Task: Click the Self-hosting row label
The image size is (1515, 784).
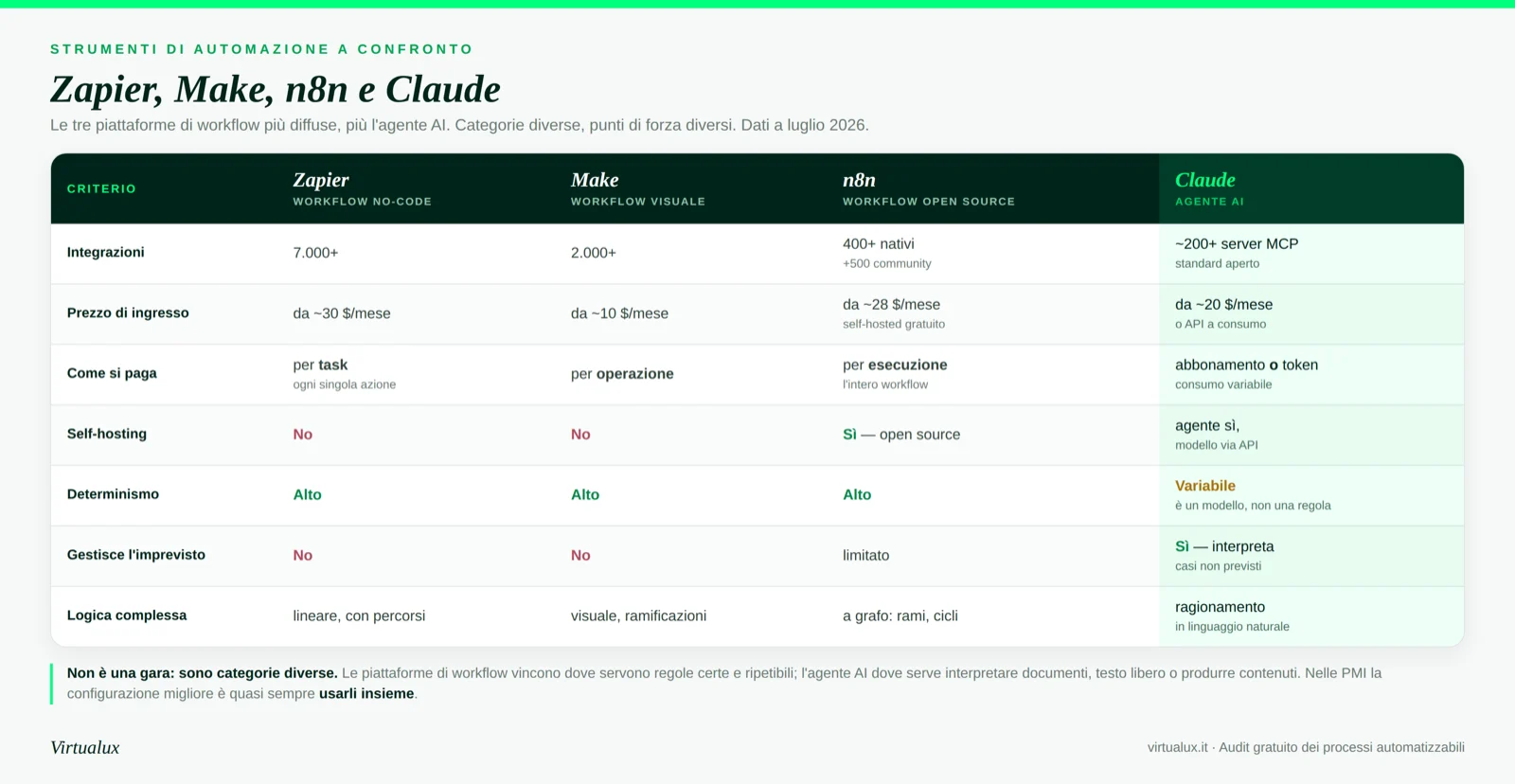Action: pyautogui.click(x=106, y=434)
